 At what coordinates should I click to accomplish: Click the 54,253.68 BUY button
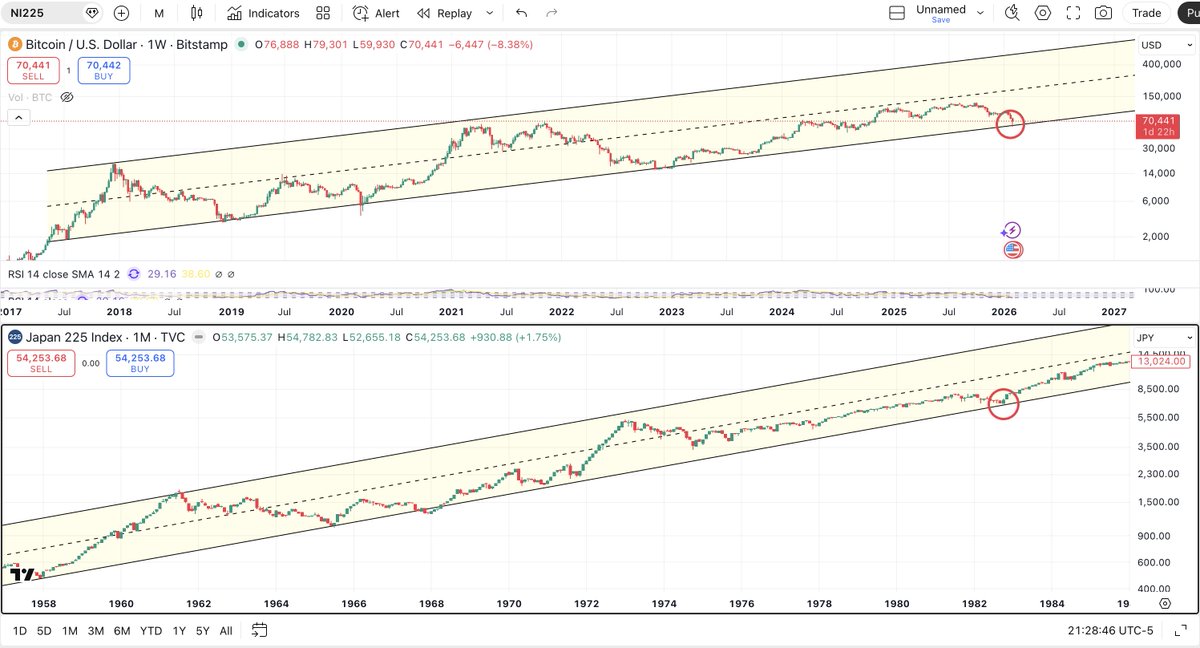tap(139, 363)
